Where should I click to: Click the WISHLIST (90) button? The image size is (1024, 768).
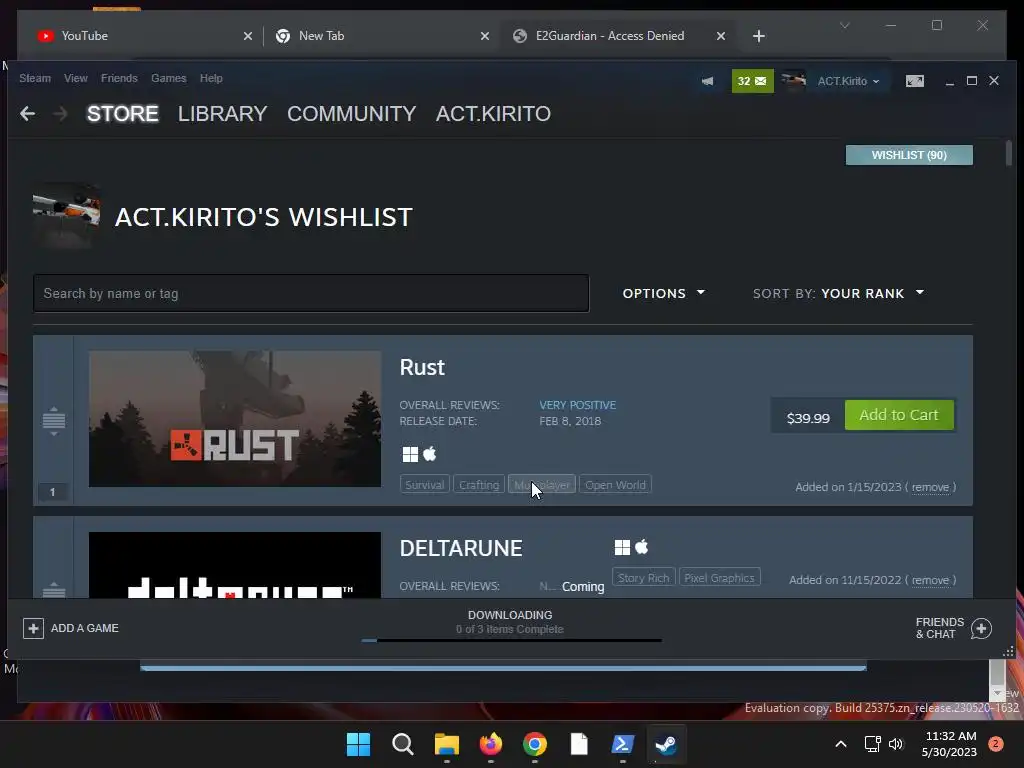pos(909,155)
